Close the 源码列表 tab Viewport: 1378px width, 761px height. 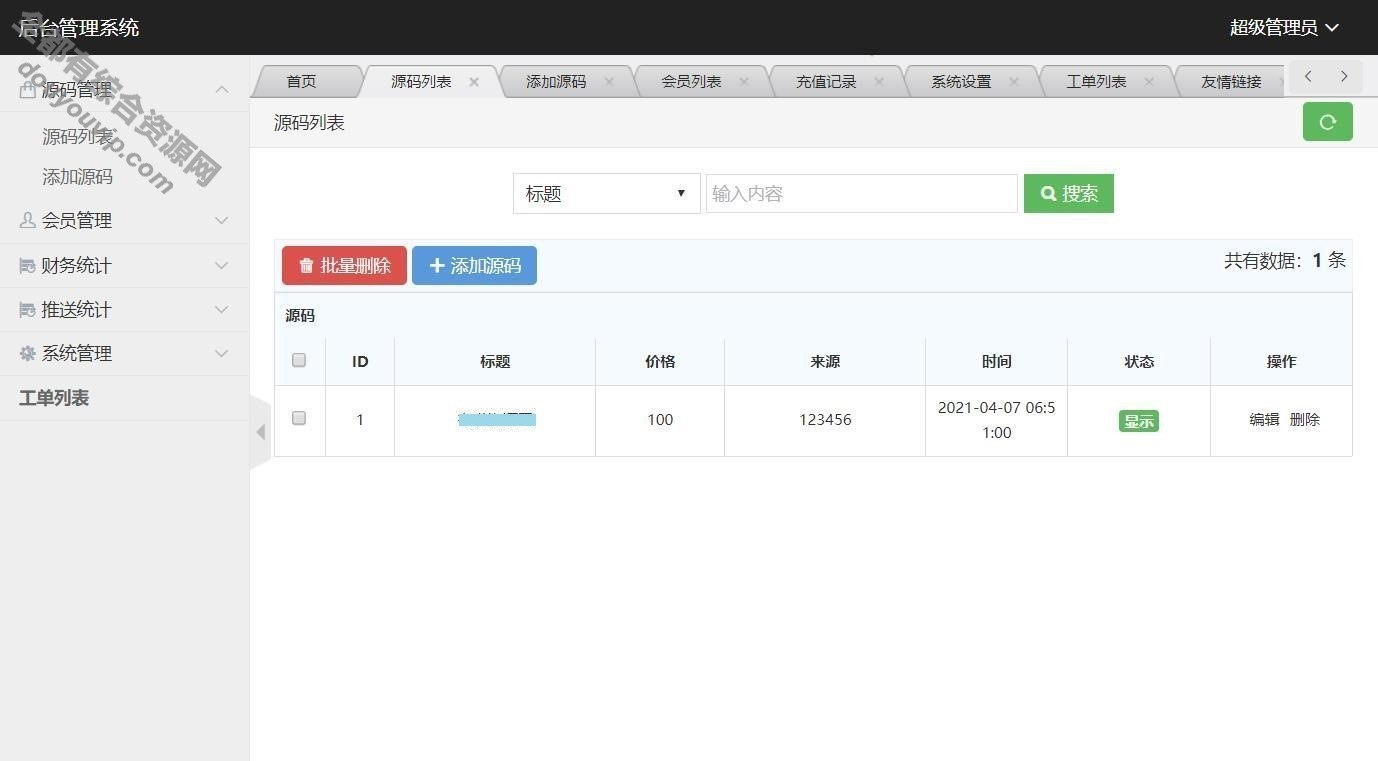[474, 82]
